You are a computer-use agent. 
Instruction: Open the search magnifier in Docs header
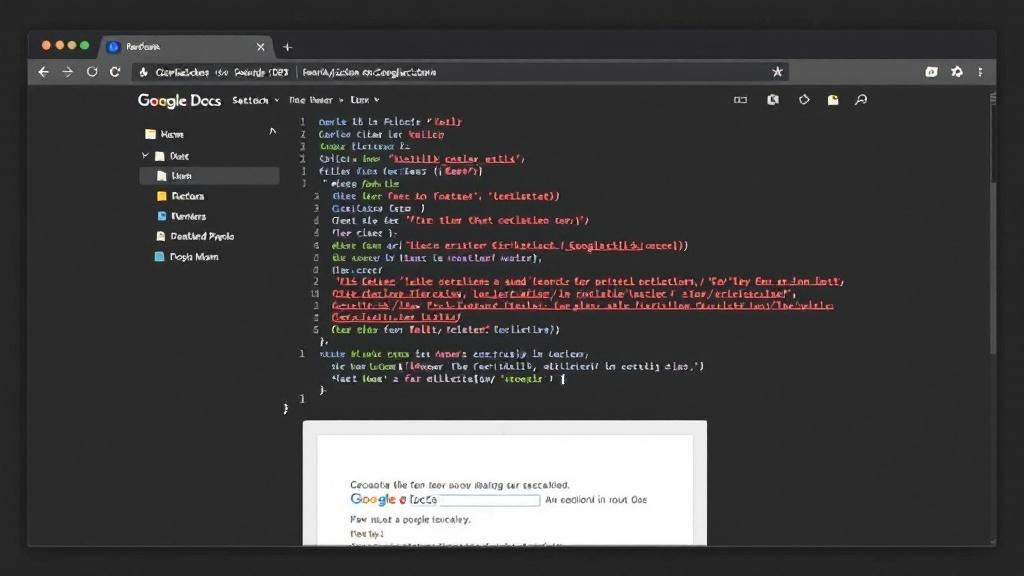pos(861,100)
